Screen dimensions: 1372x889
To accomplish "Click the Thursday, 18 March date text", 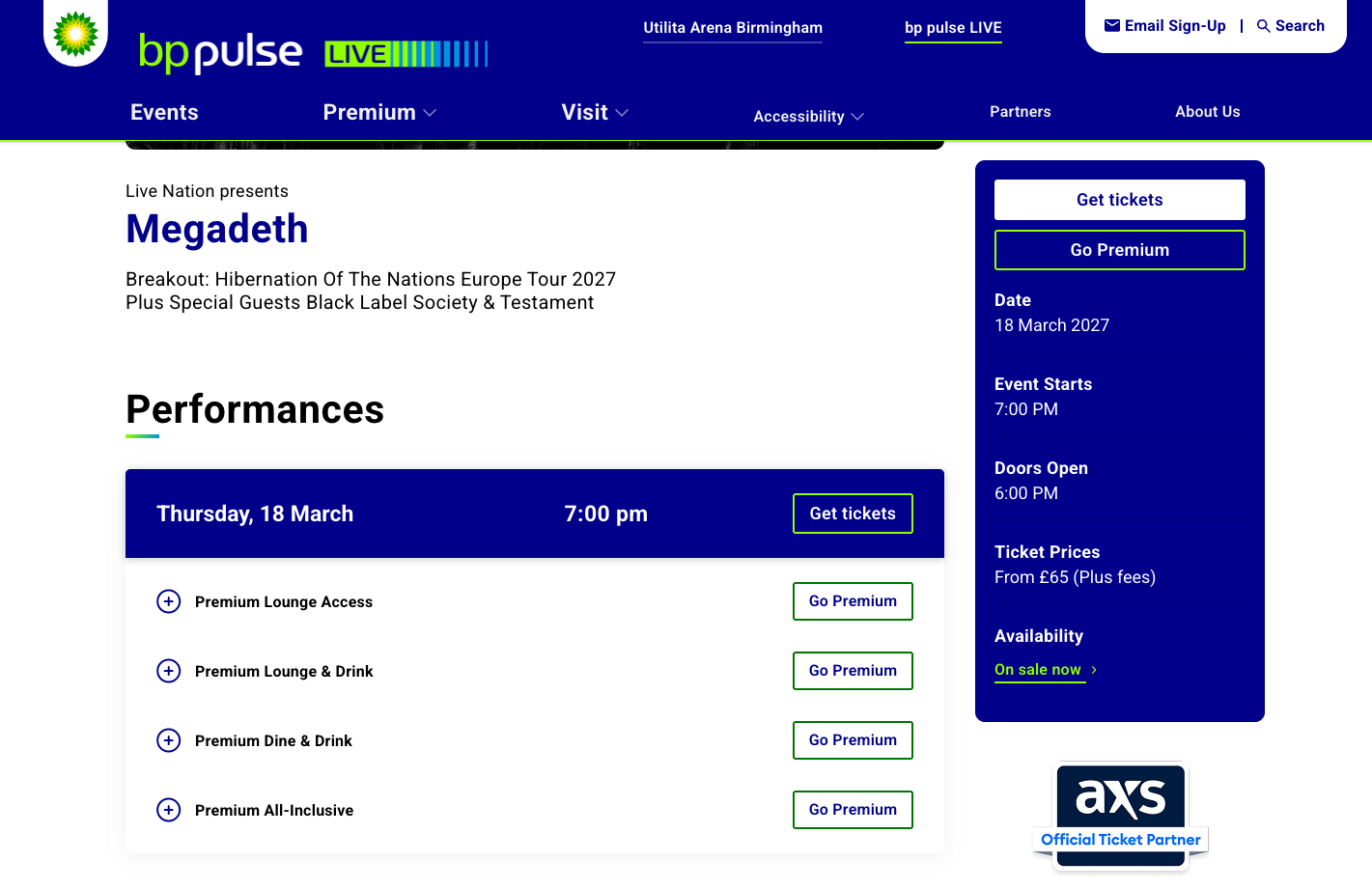I will [x=255, y=514].
